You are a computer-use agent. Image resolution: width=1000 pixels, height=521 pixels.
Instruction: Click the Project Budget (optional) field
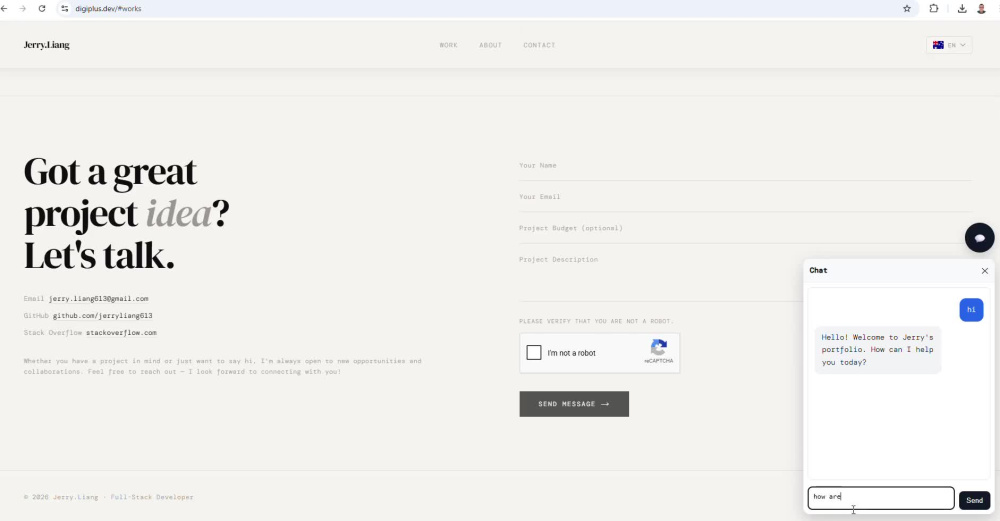coord(745,228)
